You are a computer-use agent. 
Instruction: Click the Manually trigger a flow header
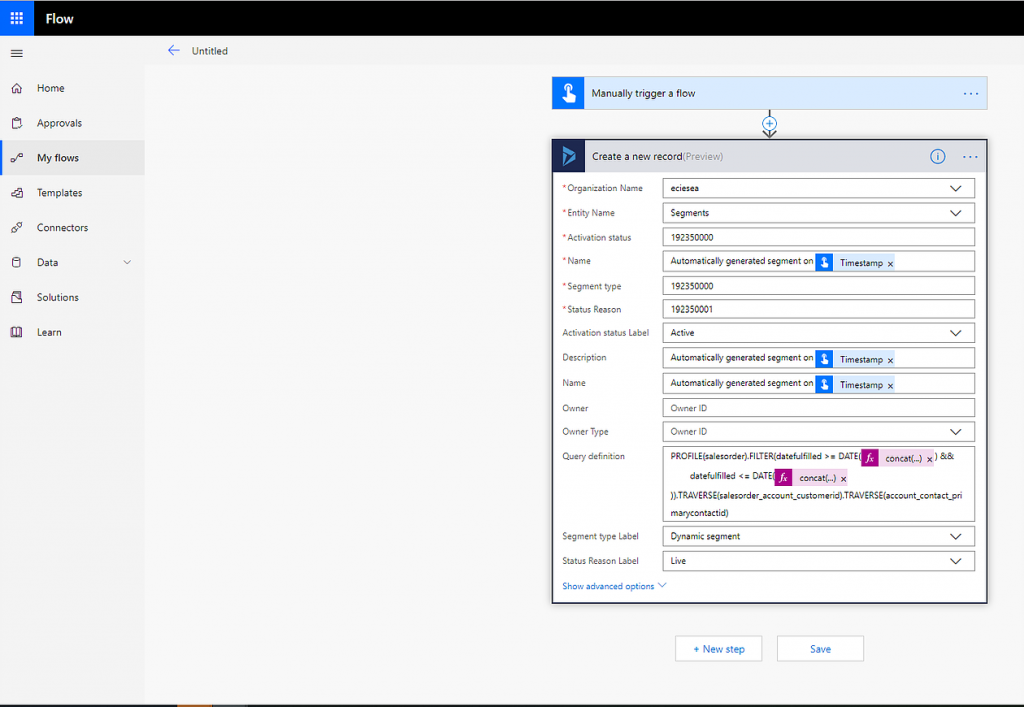[x=769, y=93]
